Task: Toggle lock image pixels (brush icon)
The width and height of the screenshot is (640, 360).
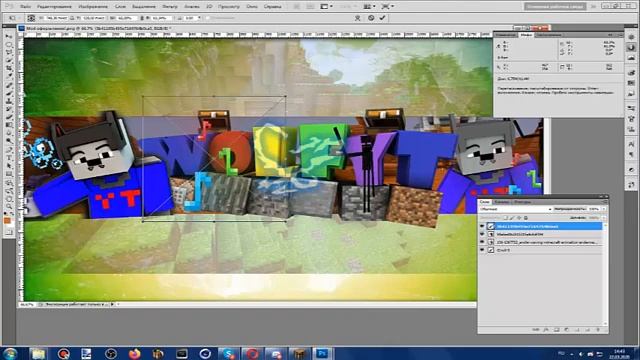Action: [511, 218]
